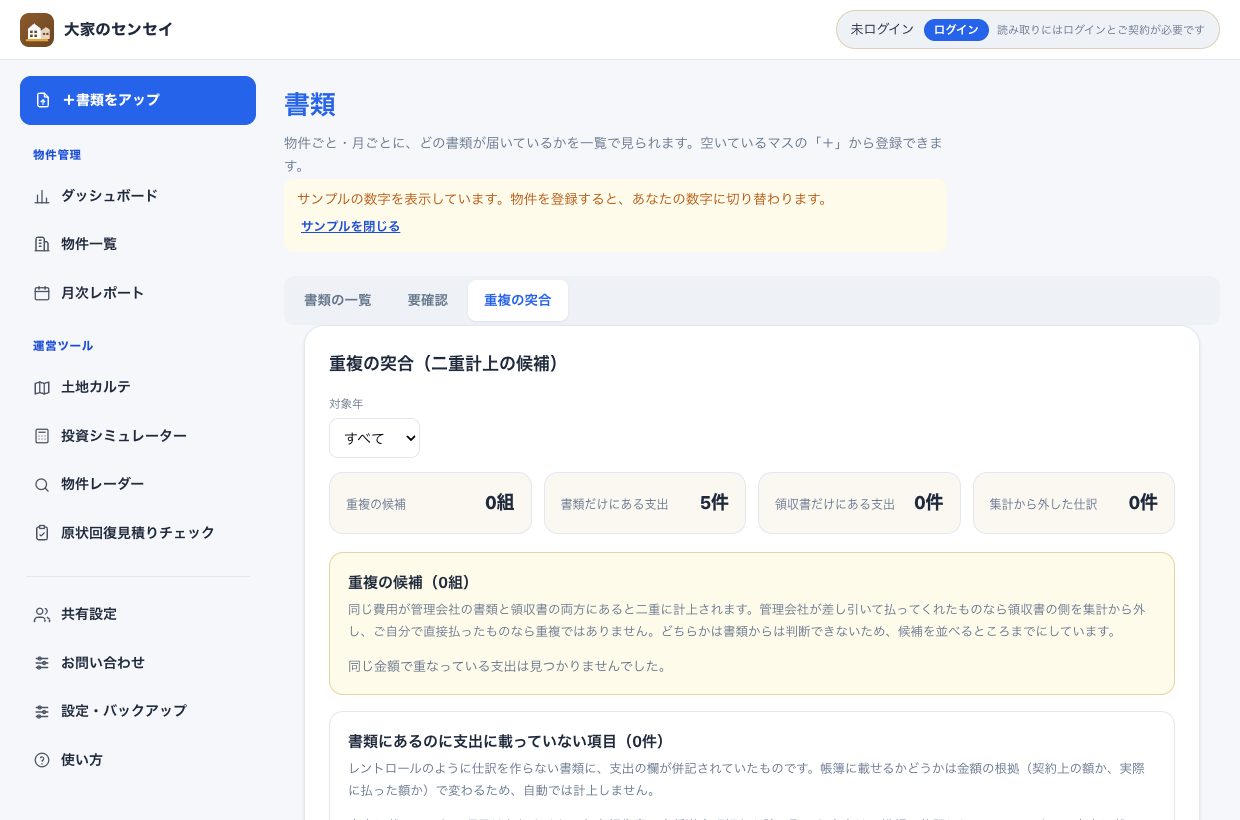This screenshot has width=1240, height=820.
Task: Open 原状回復見積りチェック tool
Action: point(138,533)
